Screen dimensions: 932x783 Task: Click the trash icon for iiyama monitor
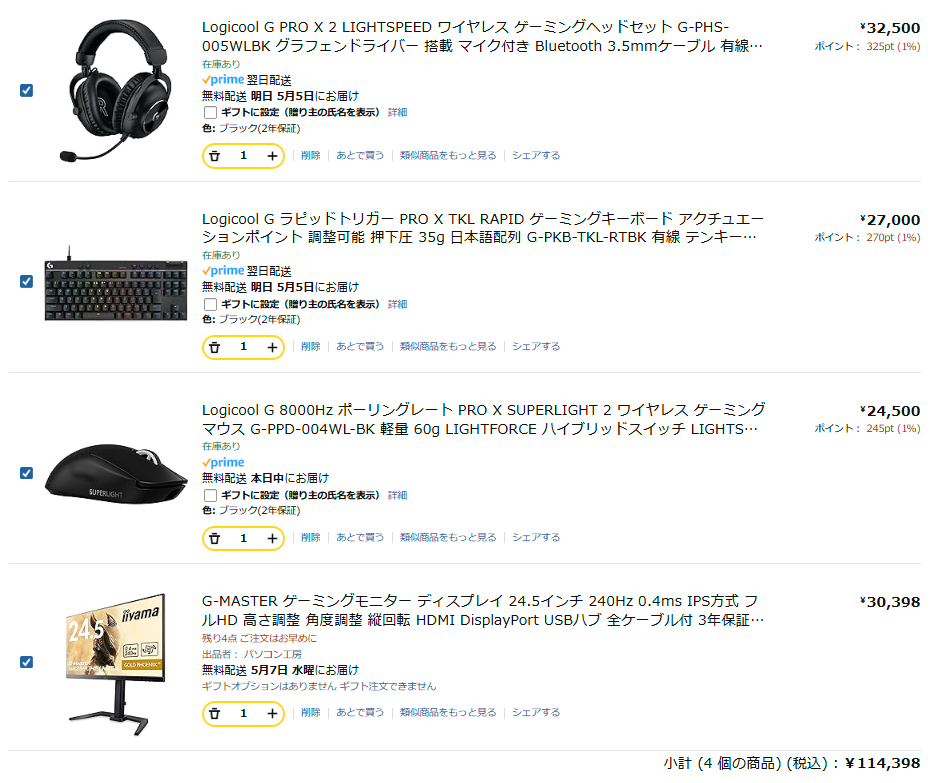coord(215,713)
